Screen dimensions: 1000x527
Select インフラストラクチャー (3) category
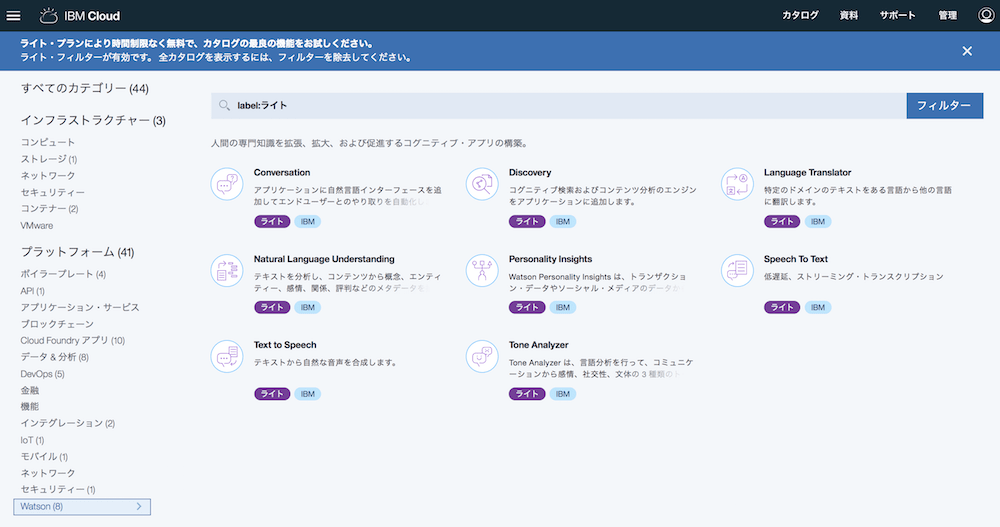(x=93, y=121)
